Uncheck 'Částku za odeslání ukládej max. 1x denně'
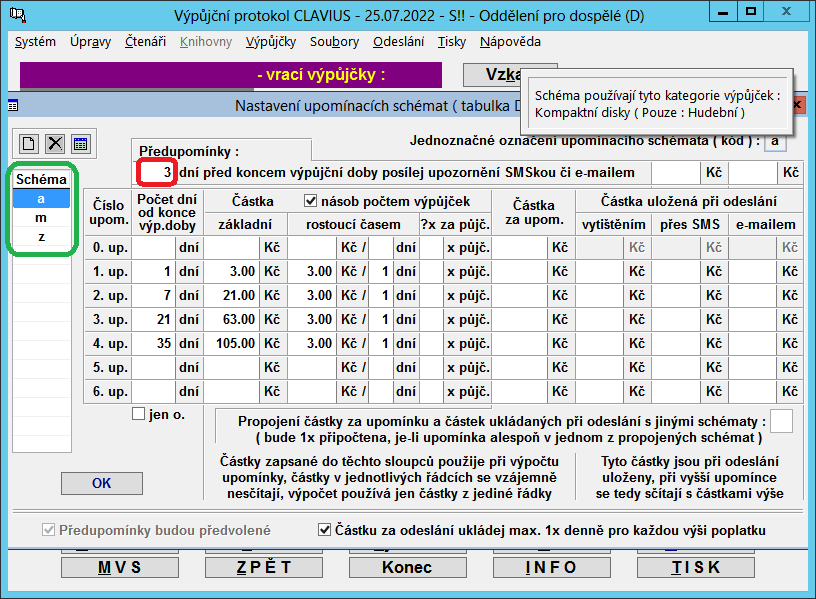 click(x=324, y=529)
